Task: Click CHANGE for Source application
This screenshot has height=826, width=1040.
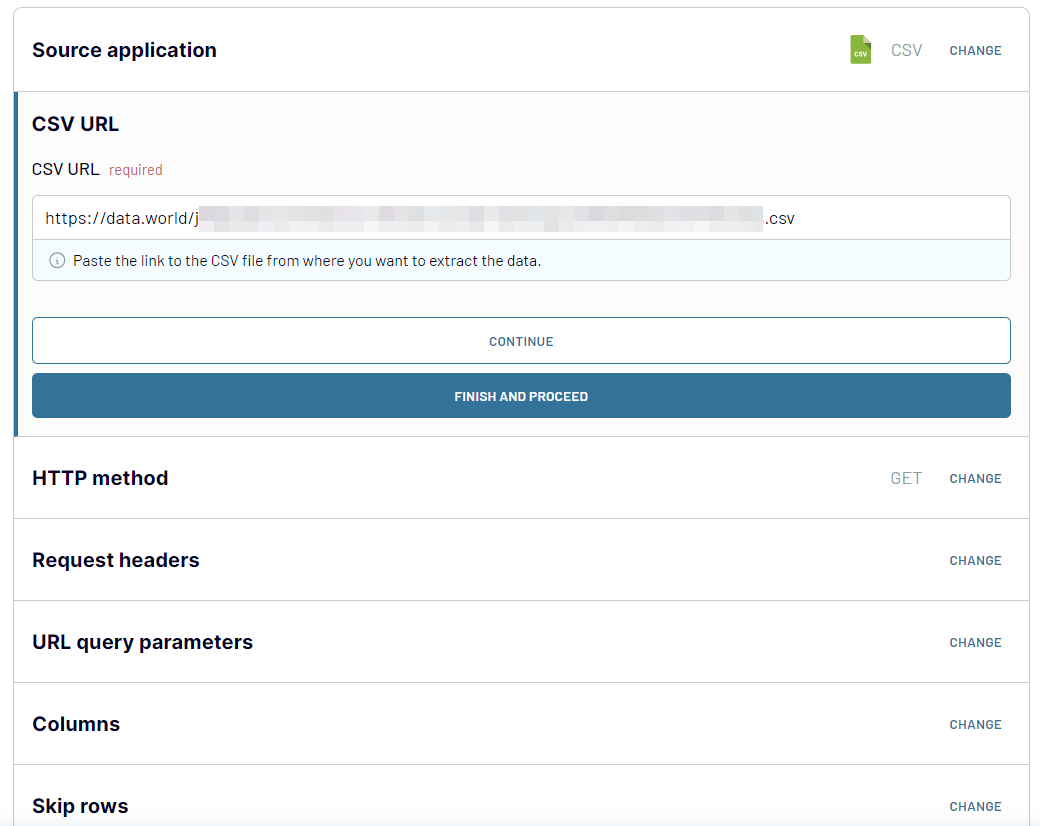Action: coord(975,50)
